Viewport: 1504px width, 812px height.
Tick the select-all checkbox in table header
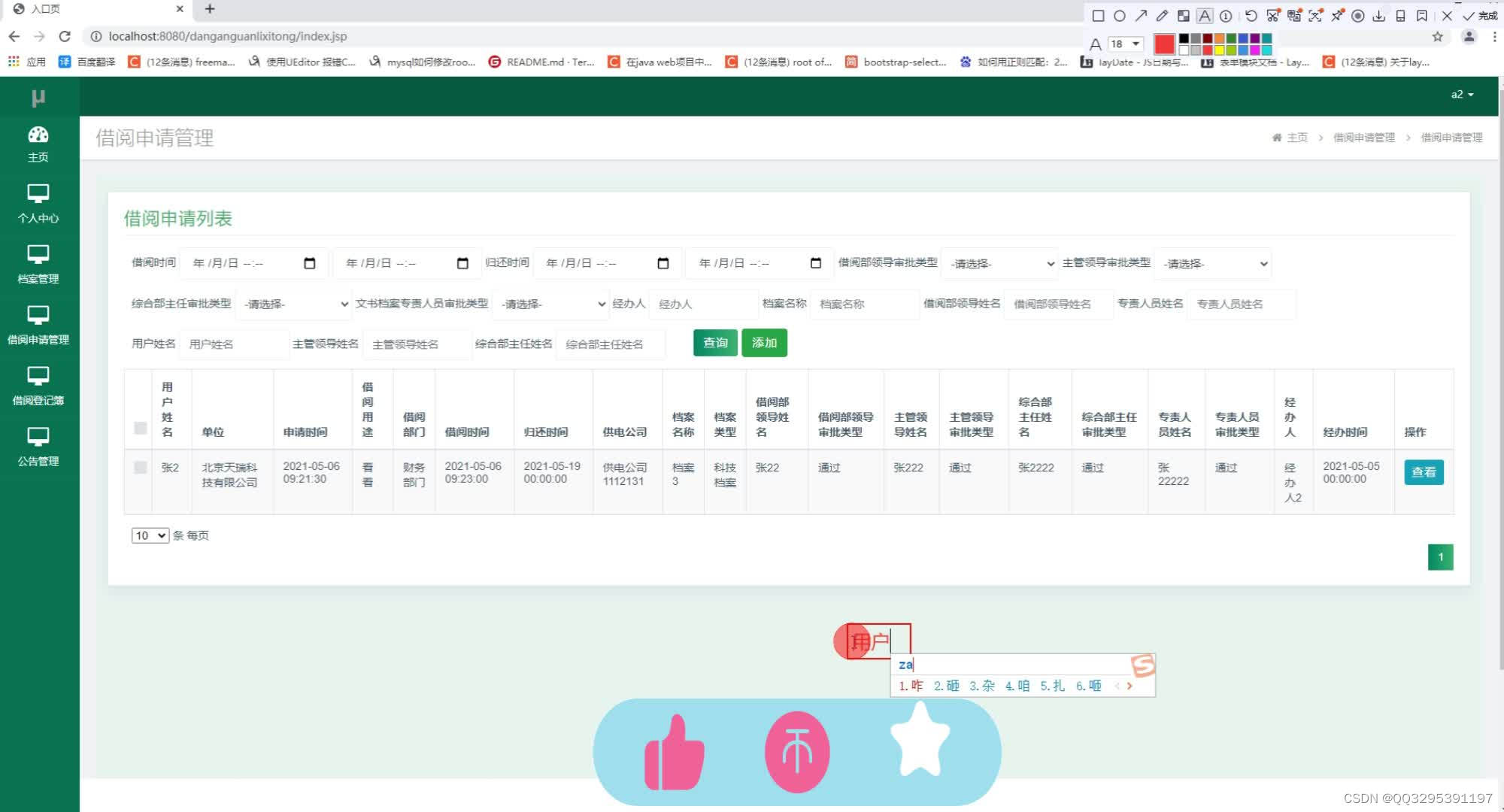tap(140, 428)
